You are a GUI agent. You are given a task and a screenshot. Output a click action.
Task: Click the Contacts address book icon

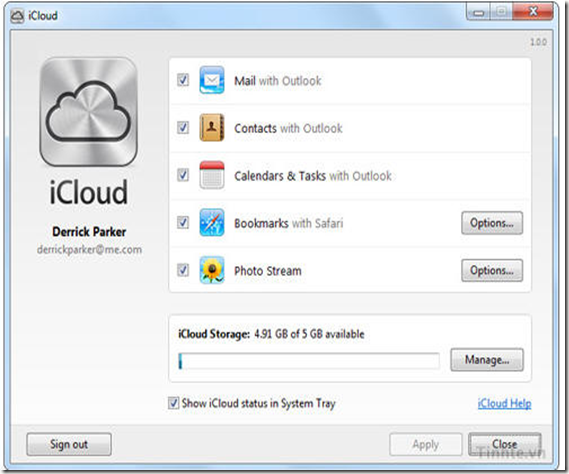[x=212, y=127]
